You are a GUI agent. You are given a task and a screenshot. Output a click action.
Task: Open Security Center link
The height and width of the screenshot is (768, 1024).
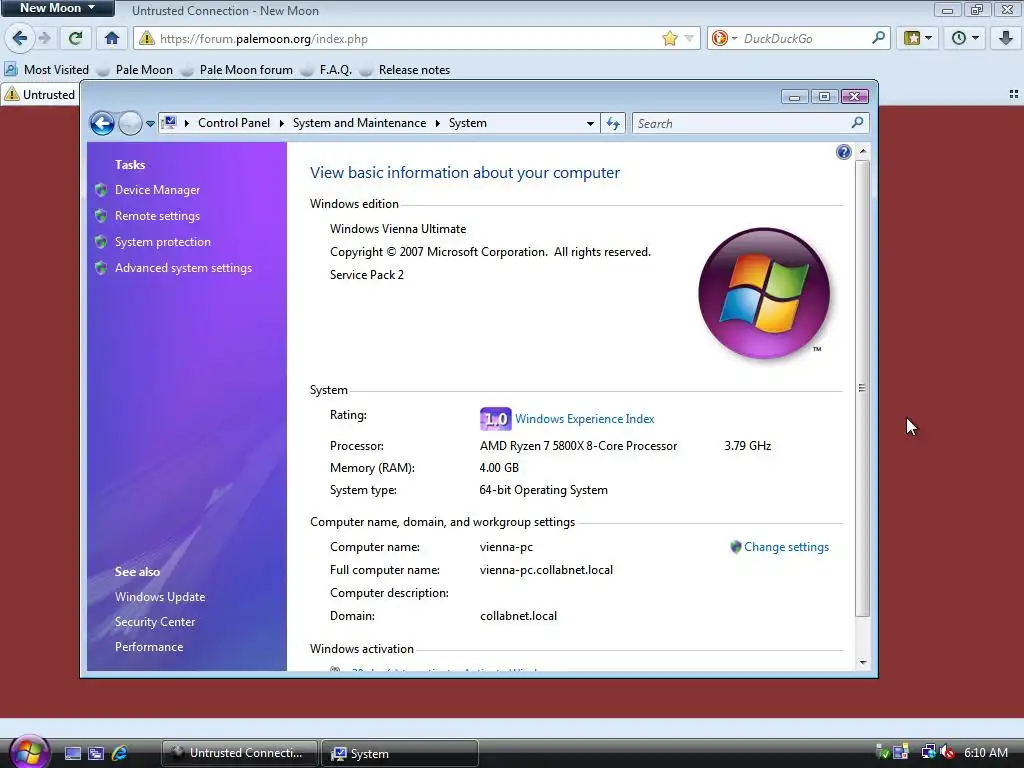coord(155,622)
